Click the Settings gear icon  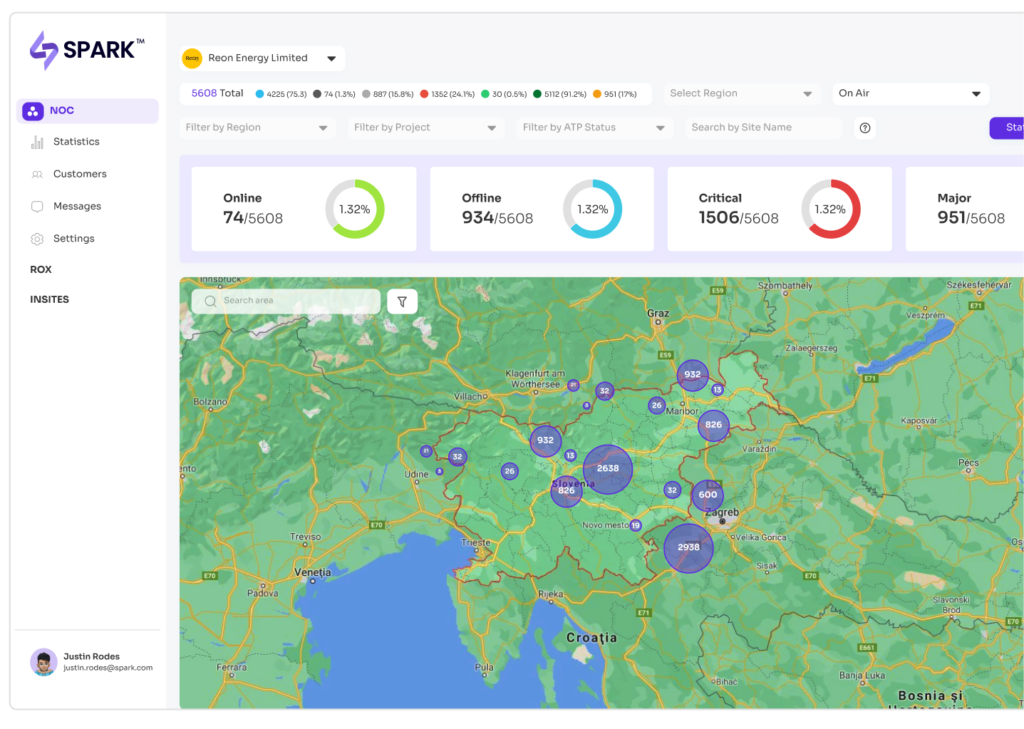click(x=37, y=239)
